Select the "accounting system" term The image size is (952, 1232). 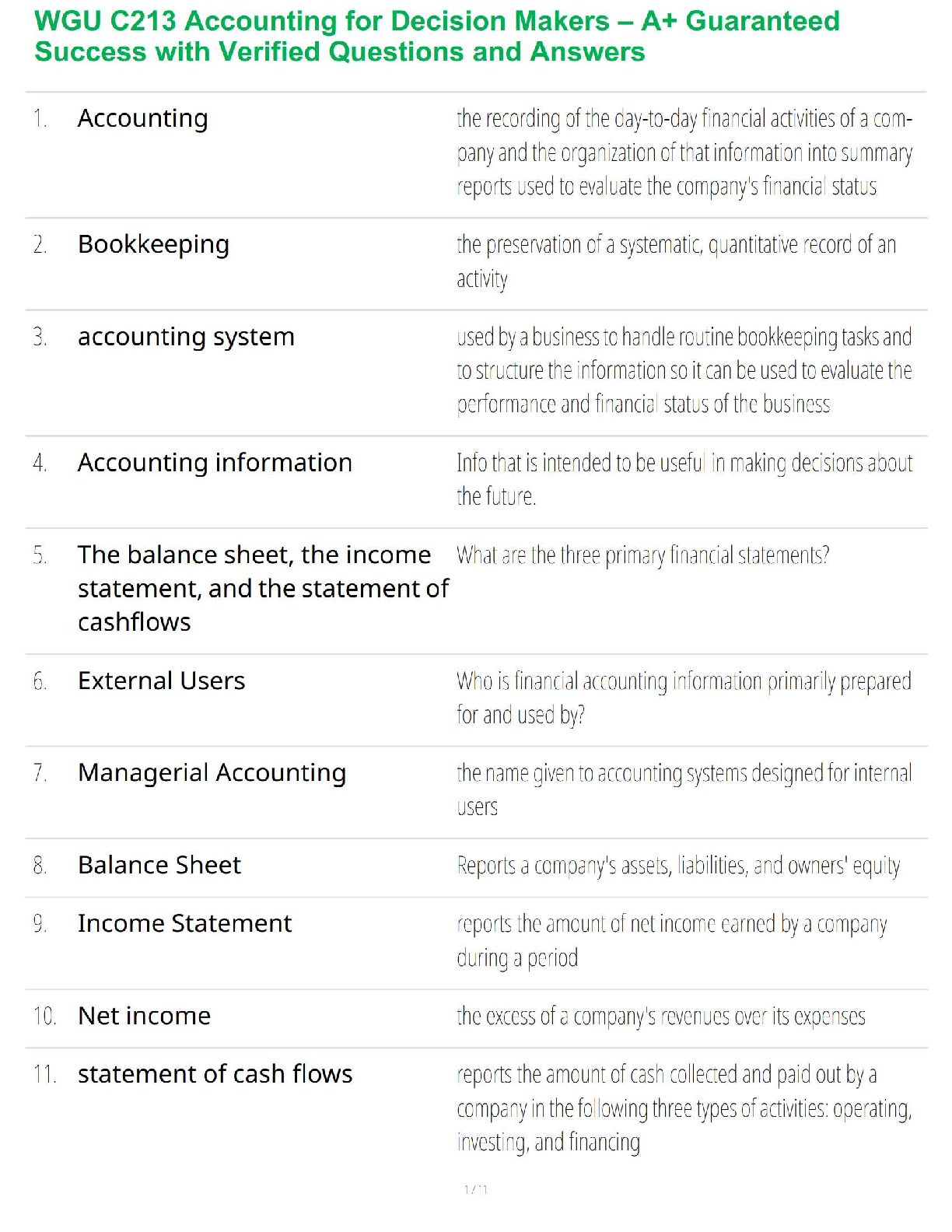[x=186, y=337]
